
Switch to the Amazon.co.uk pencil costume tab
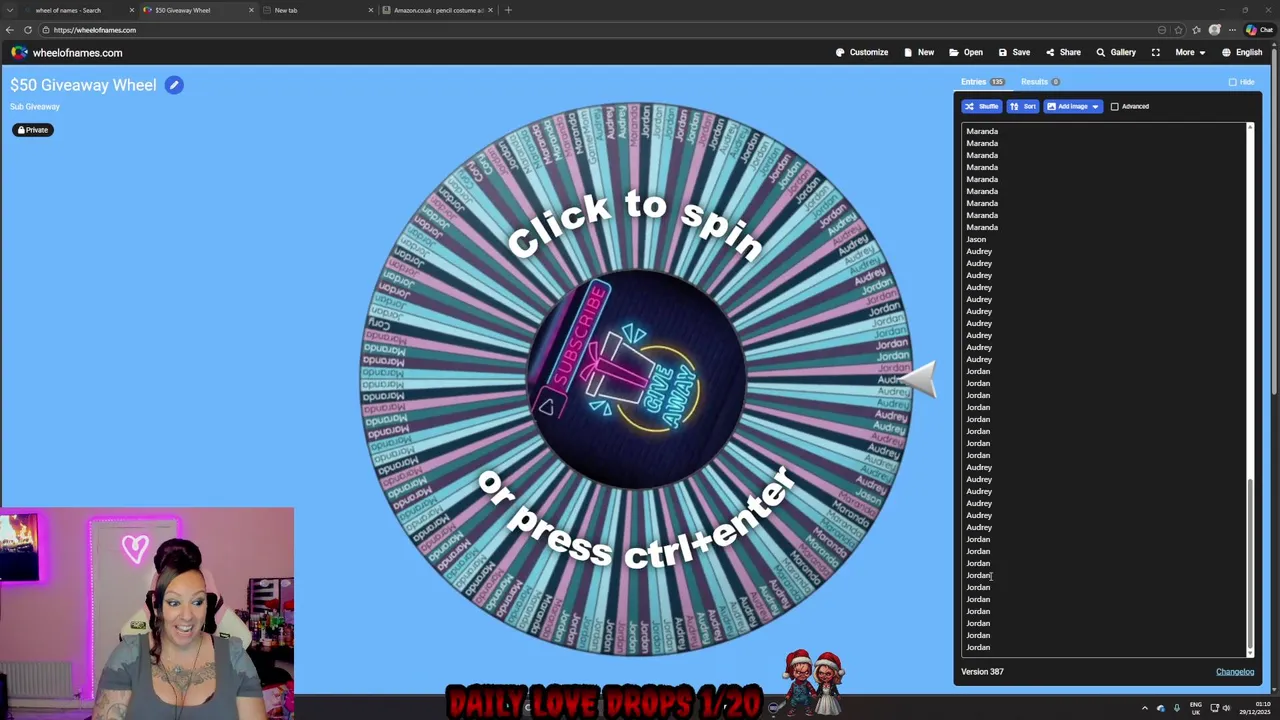[x=438, y=10]
